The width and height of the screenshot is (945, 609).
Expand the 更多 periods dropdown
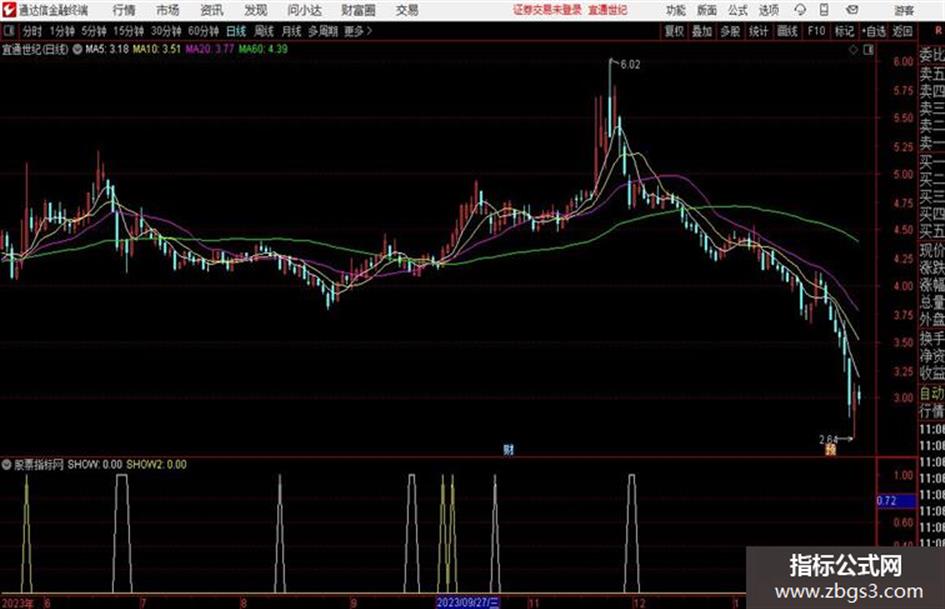(x=358, y=31)
